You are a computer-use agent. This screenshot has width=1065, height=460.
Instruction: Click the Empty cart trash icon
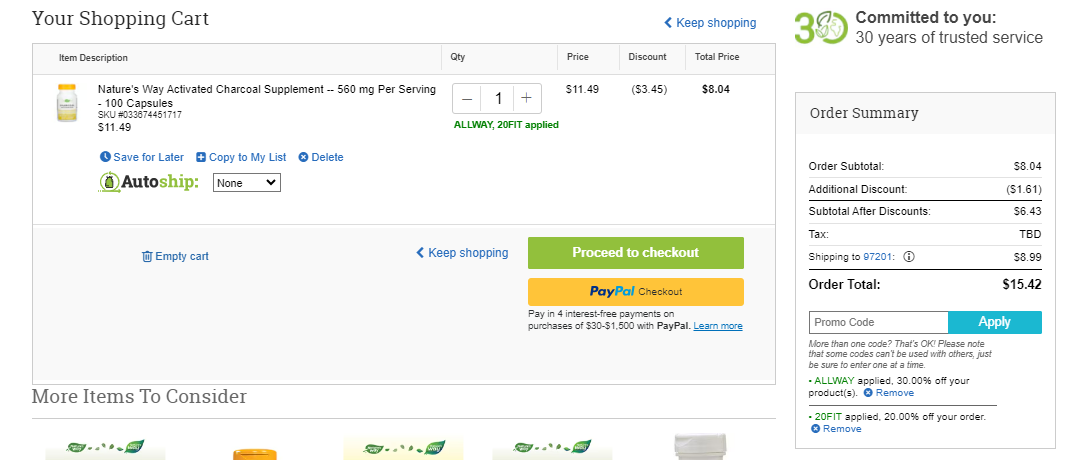tap(147, 256)
